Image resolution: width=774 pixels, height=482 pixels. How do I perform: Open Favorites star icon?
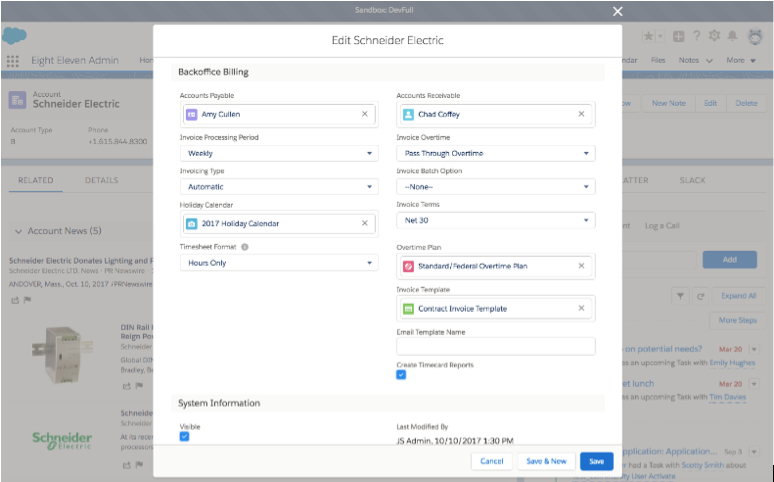tap(648, 36)
